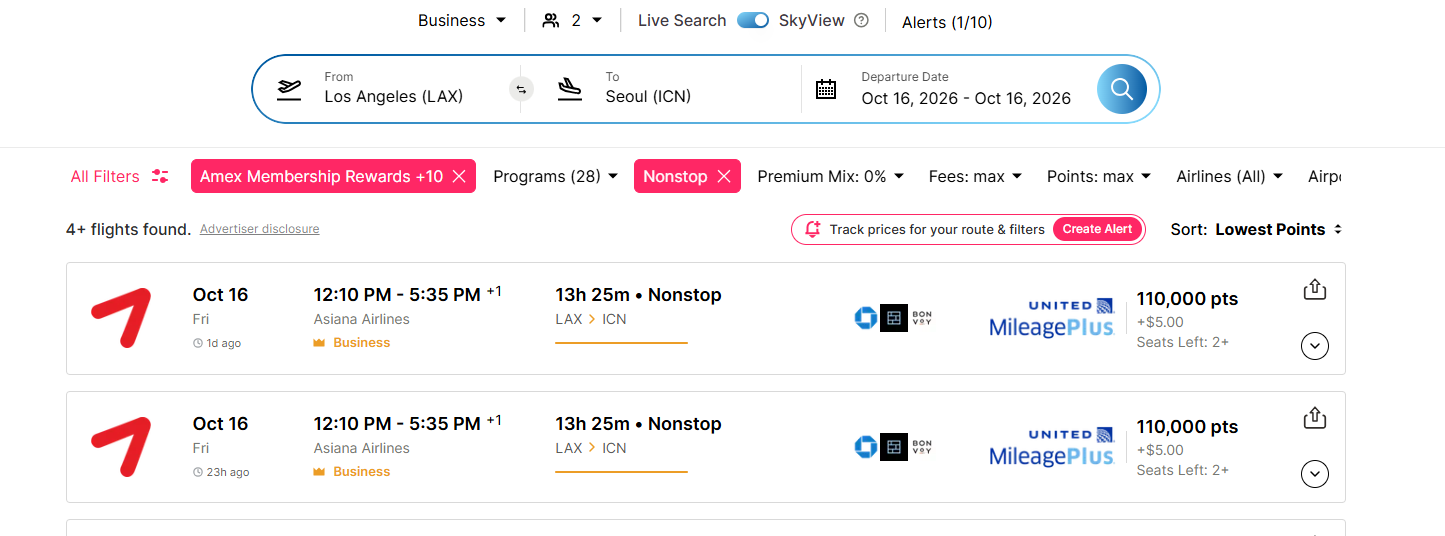Click share icon on second flight
The height and width of the screenshot is (536, 1445).
pos(1314,418)
